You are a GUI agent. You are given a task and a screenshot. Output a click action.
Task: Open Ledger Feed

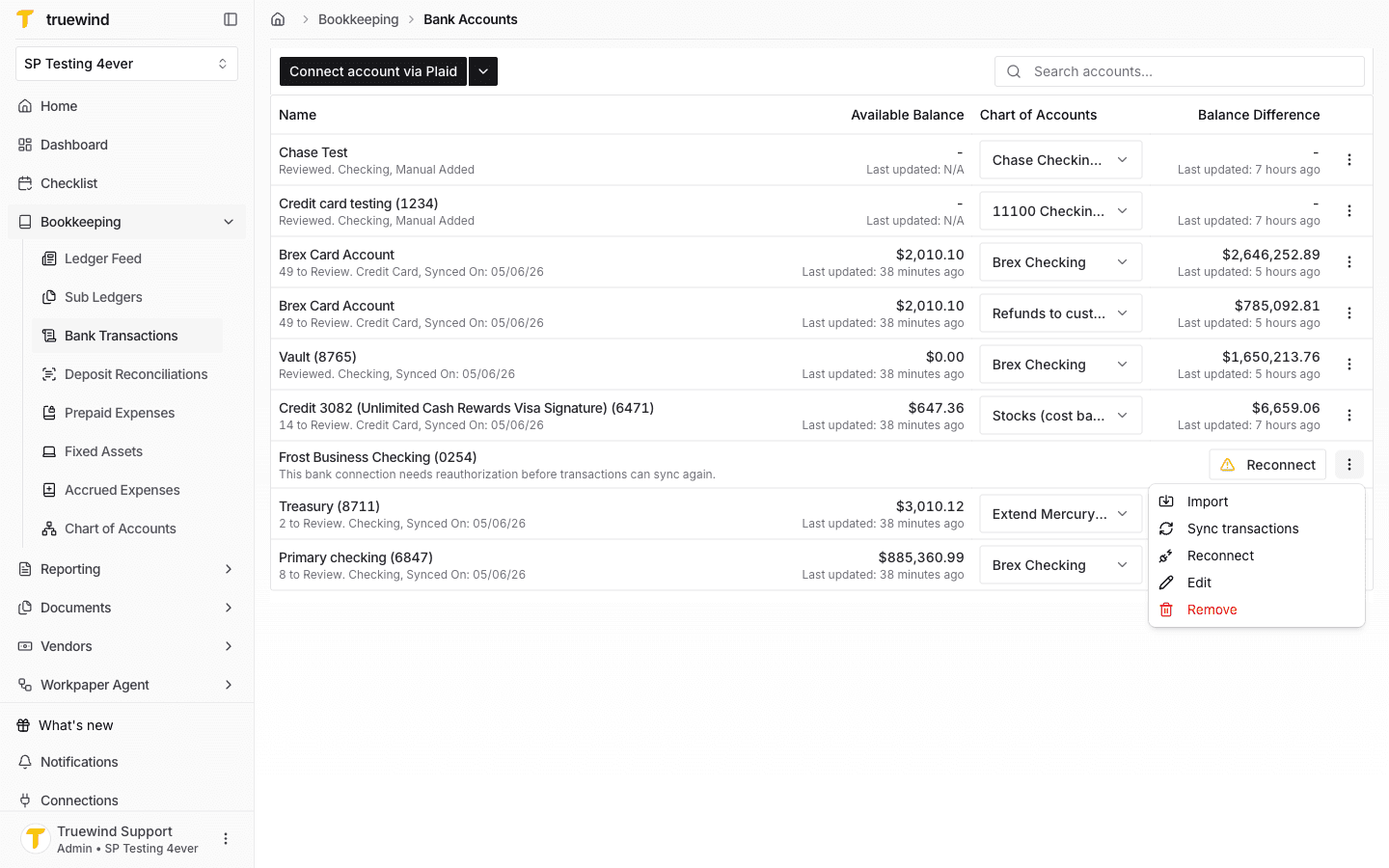point(127,258)
